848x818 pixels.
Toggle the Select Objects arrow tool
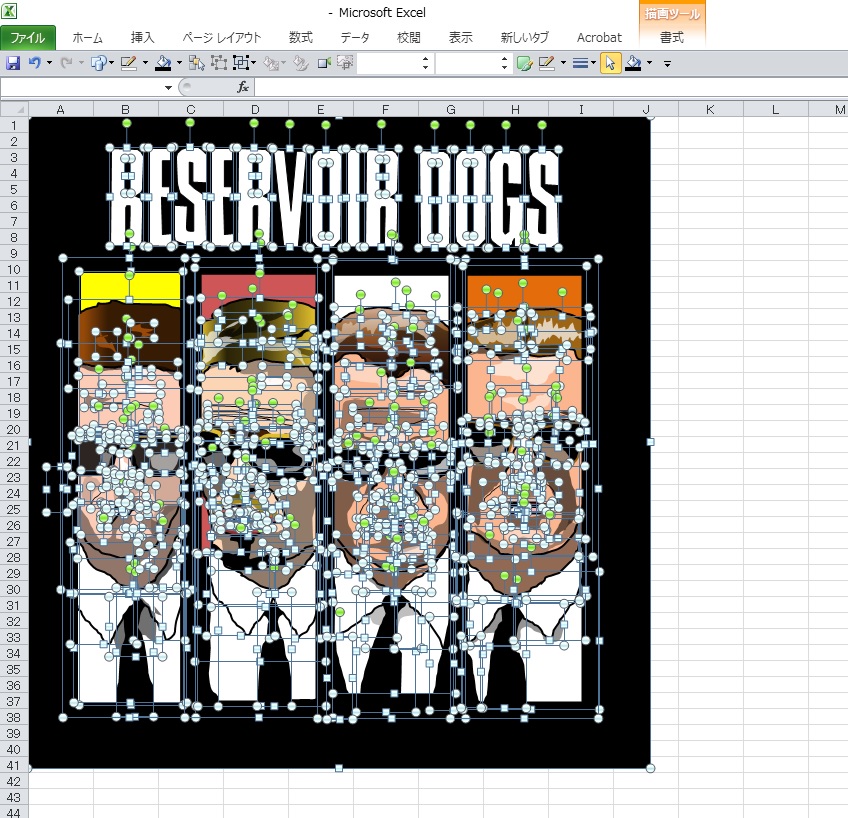pos(610,63)
